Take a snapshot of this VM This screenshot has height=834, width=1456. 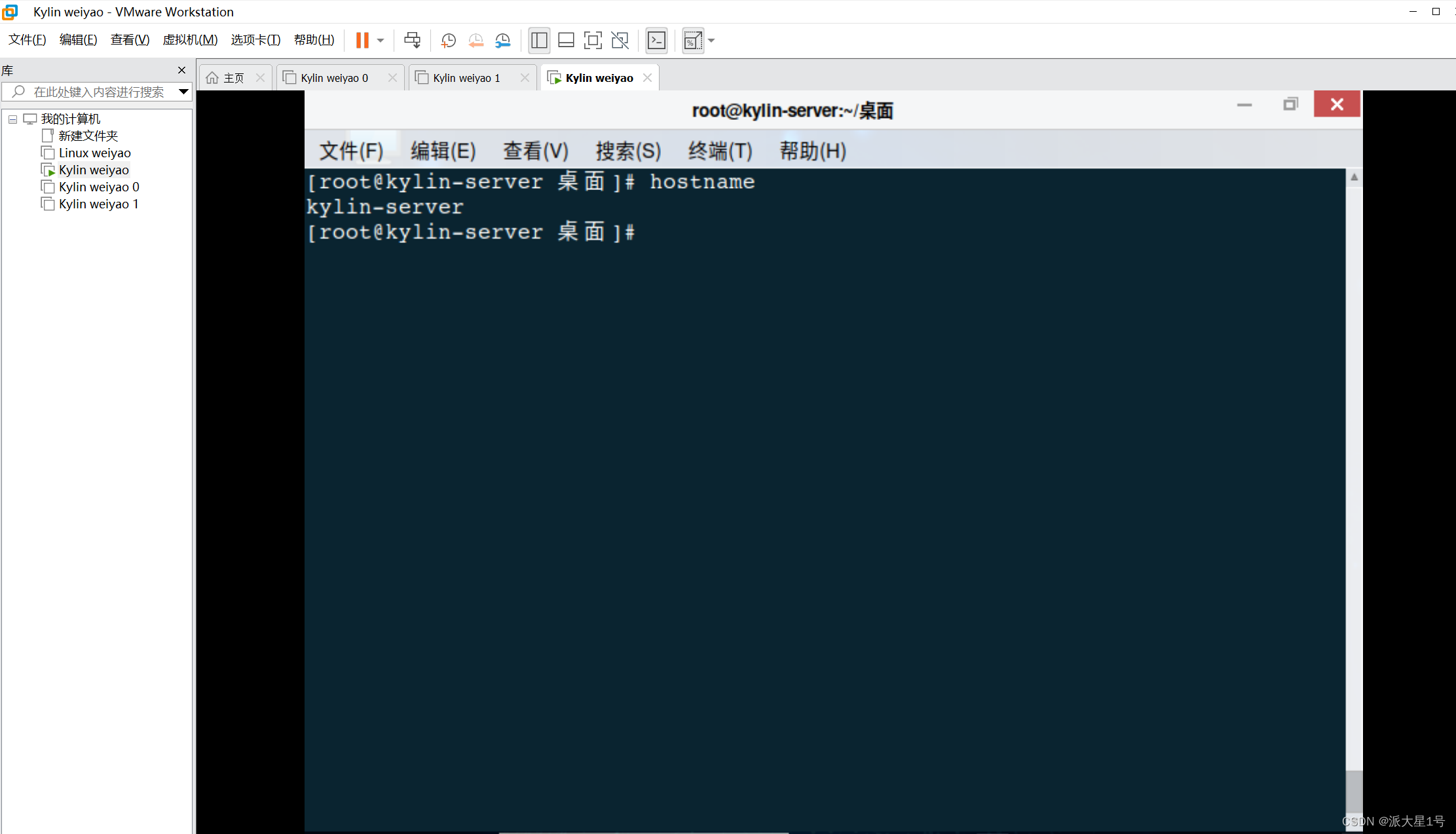(x=449, y=41)
